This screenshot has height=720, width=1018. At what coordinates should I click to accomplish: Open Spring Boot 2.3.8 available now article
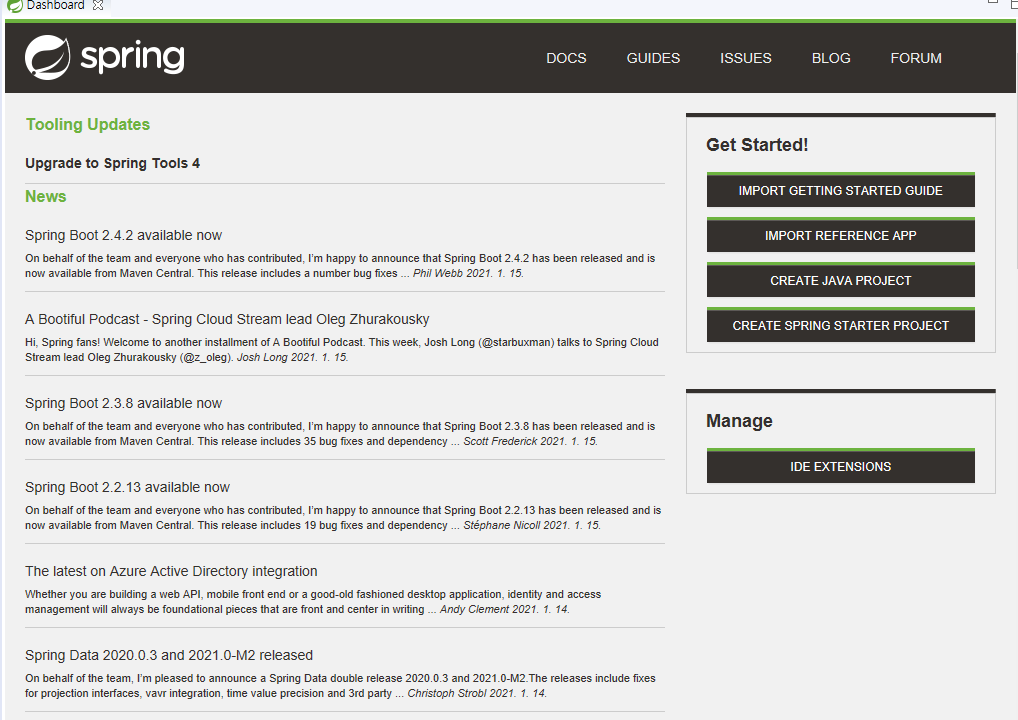pos(123,403)
